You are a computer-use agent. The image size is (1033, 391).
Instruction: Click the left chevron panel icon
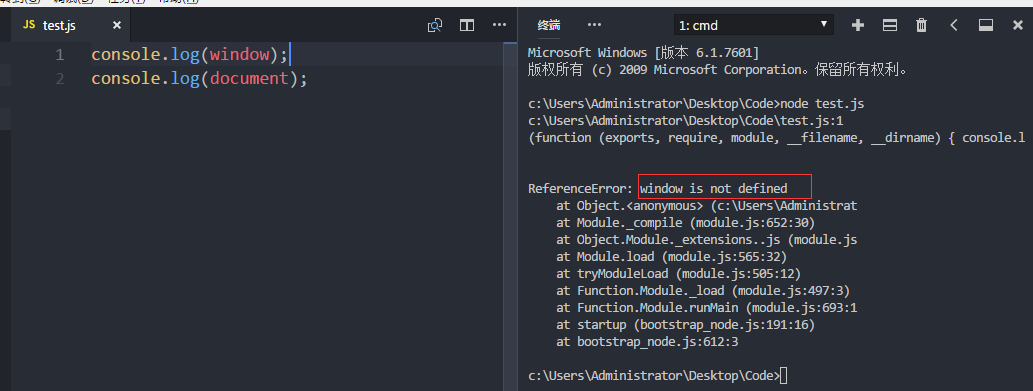[953, 25]
